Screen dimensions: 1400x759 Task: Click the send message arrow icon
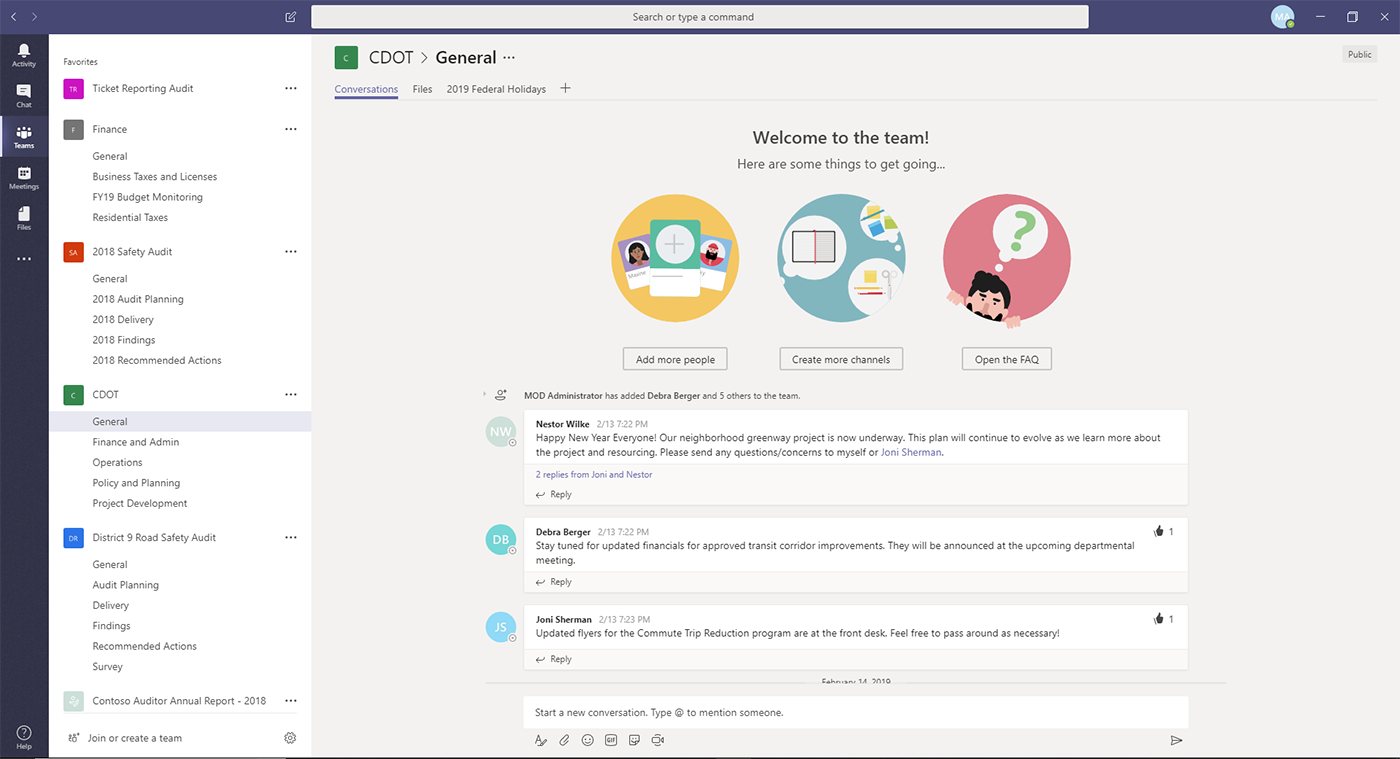[x=1176, y=740]
